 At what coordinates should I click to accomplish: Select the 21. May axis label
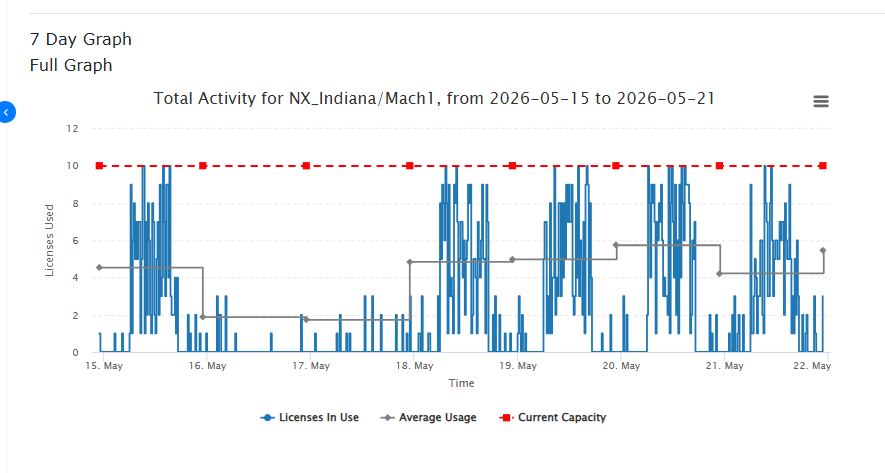point(725,366)
